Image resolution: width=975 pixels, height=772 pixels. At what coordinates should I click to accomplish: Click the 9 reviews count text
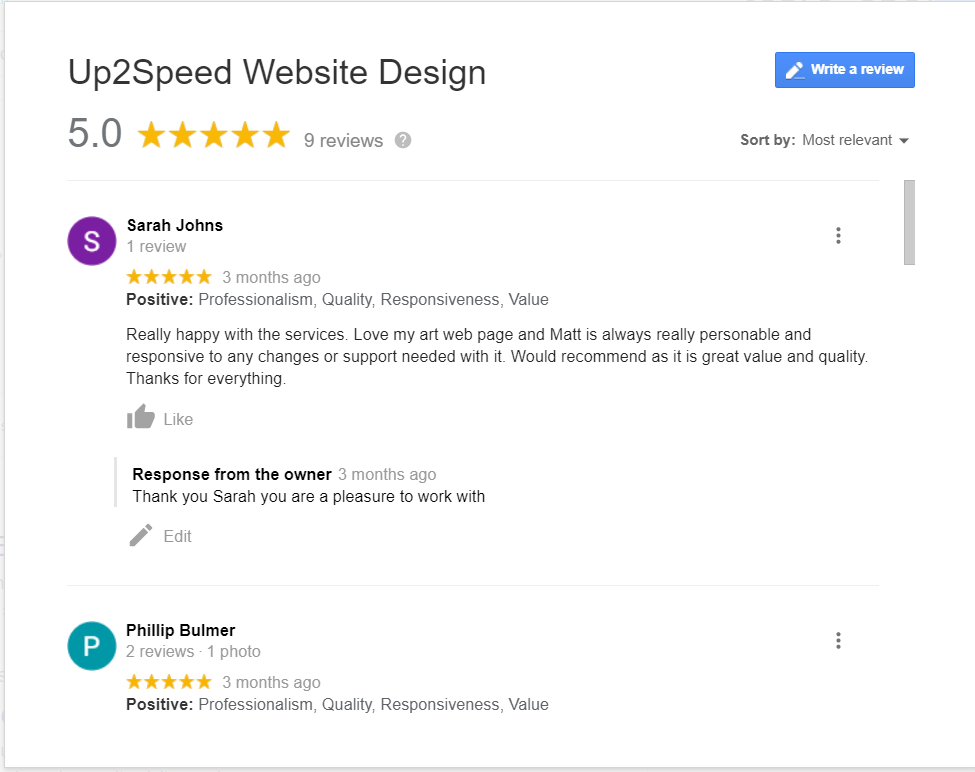click(x=343, y=140)
